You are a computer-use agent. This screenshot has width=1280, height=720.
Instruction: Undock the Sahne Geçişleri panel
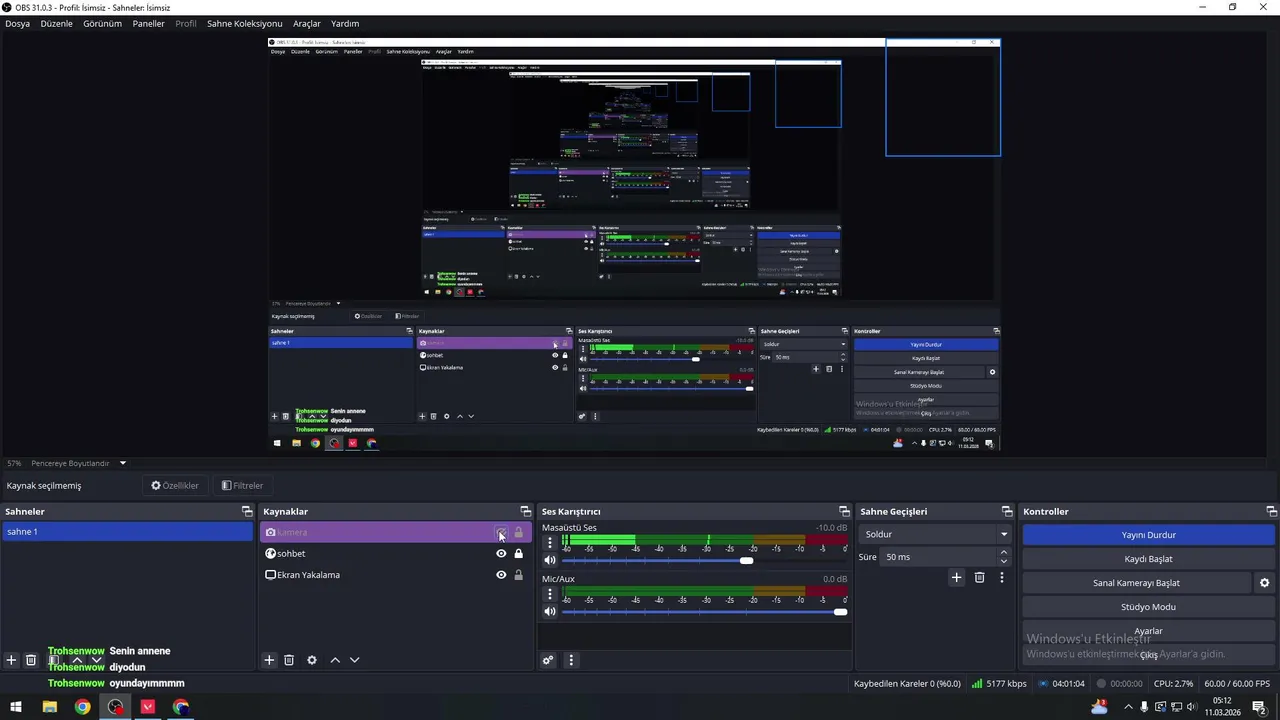click(x=1007, y=511)
